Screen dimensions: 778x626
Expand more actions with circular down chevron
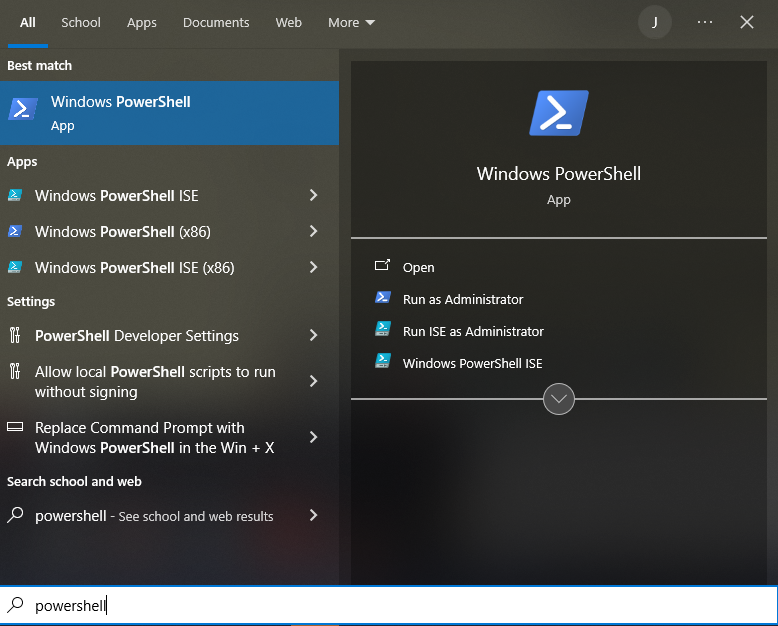pos(559,399)
